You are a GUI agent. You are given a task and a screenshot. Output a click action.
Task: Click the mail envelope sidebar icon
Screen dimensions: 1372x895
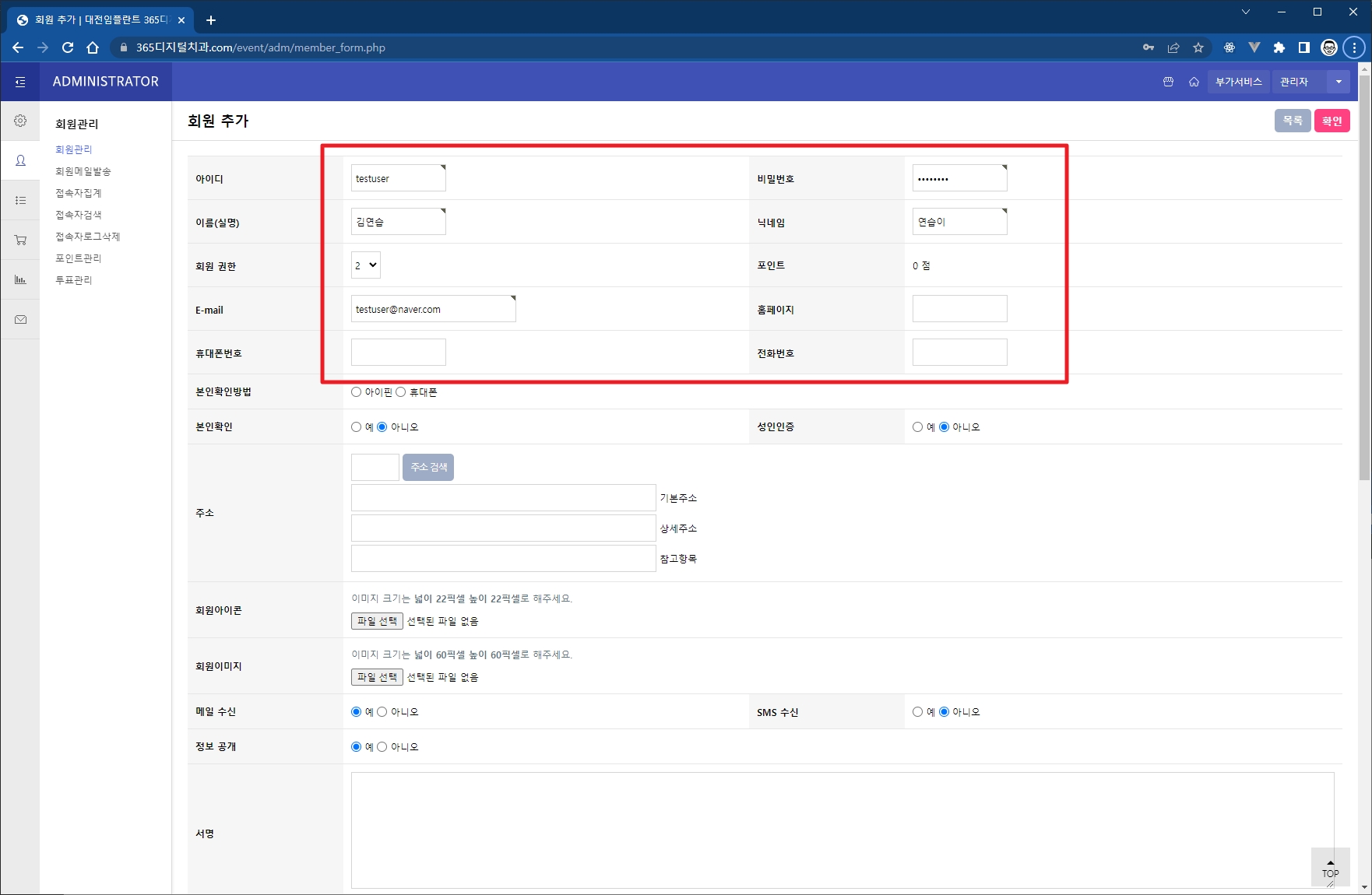20,319
